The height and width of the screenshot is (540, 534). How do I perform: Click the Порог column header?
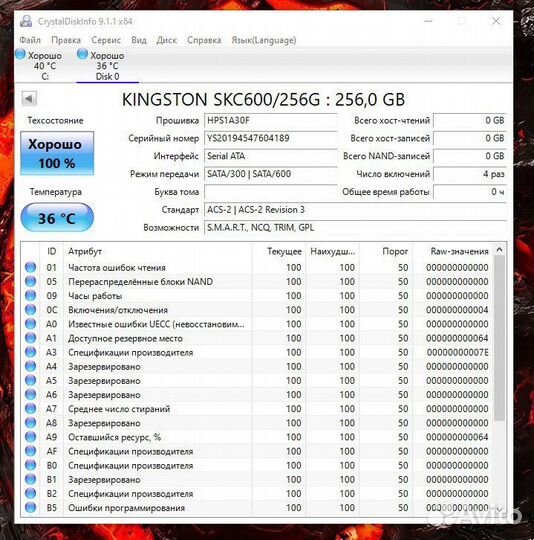(x=386, y=251)
